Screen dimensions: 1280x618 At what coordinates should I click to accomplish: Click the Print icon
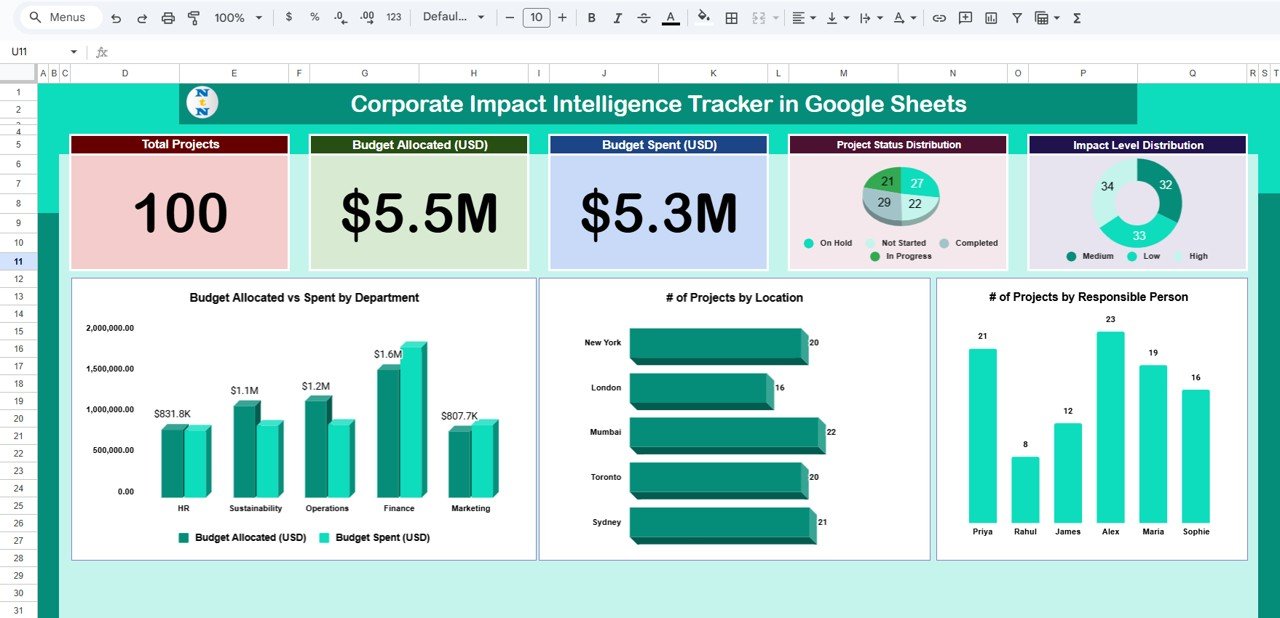[x=168, y=18]
